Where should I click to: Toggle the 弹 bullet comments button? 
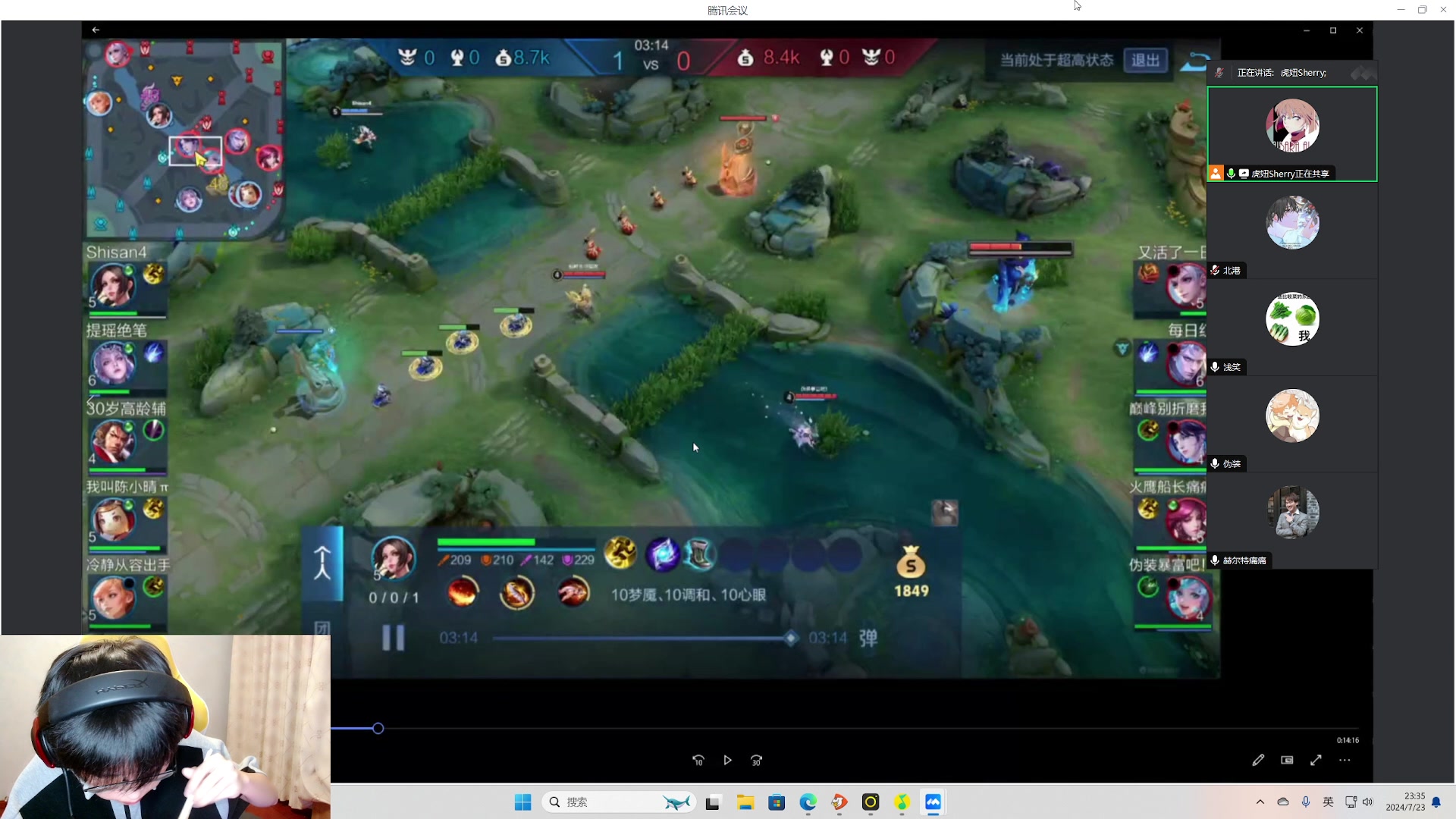click(868, 638)
